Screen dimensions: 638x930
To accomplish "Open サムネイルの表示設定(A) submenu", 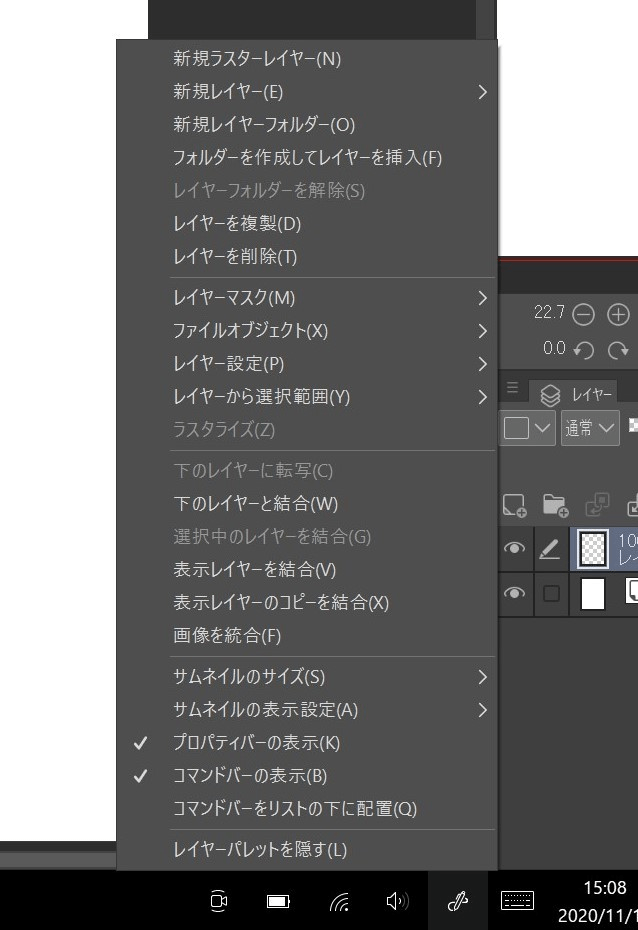I will (x=307, y=710).
